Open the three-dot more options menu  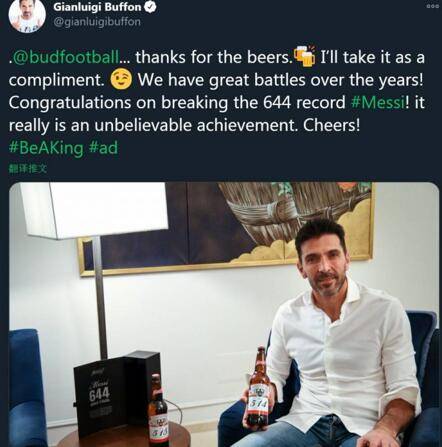[x=432, y=6]
